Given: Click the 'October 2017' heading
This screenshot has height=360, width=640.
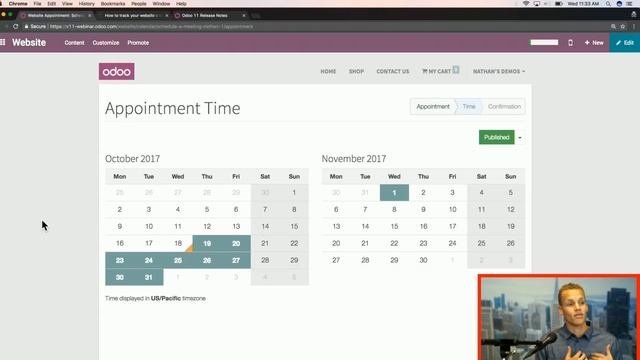Looking at the screenshot, I should [x=133, y=159].
